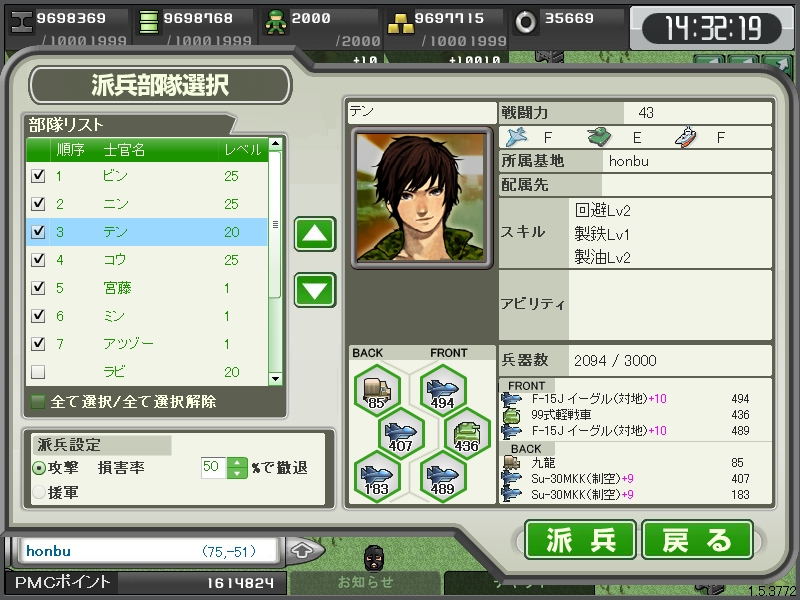800x600 pixels.
Task: Click the 派兵 dispatch button
Action: click(581, 540)
